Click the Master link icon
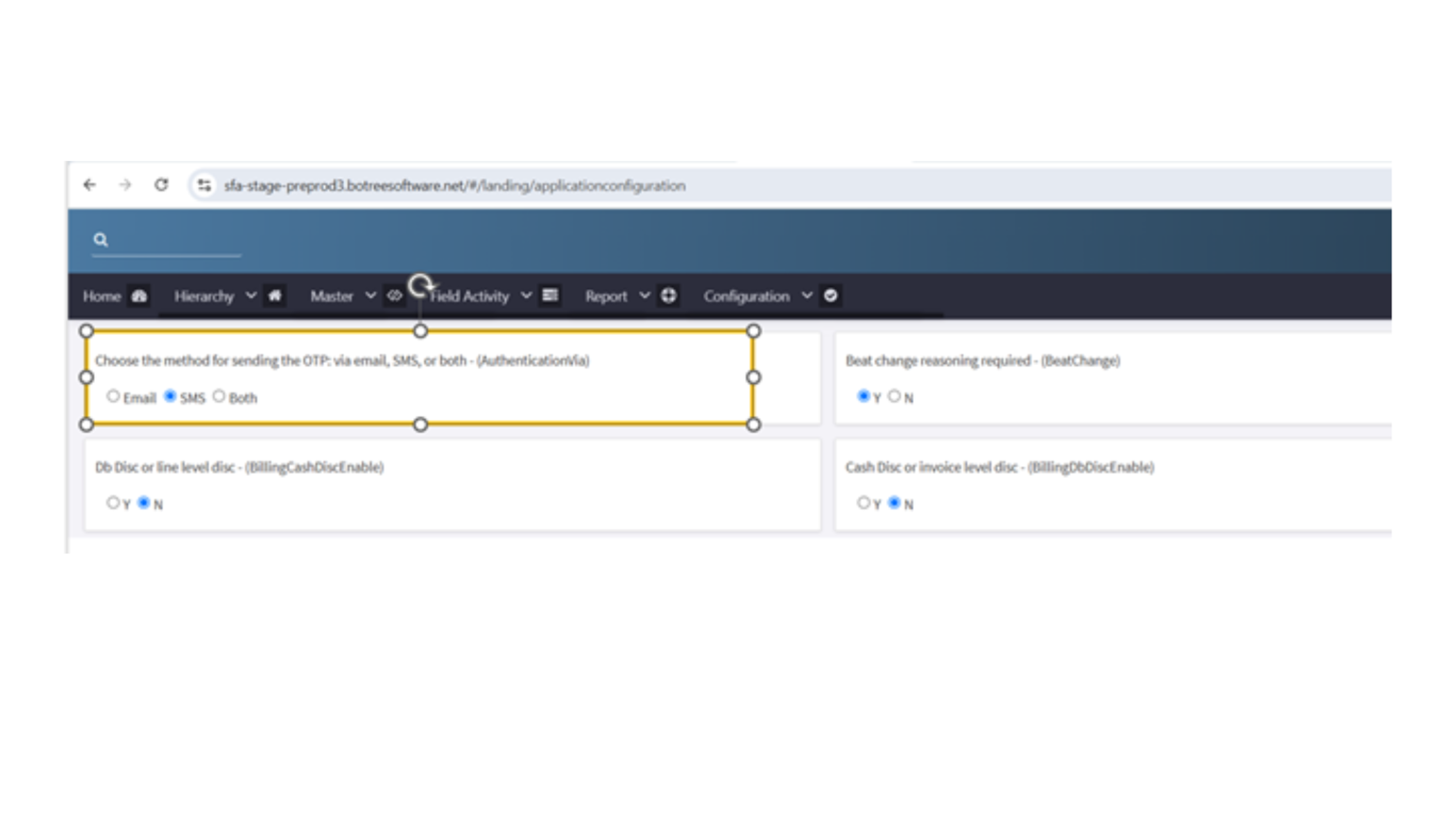 pyautogui.click(x=394, y=296)
